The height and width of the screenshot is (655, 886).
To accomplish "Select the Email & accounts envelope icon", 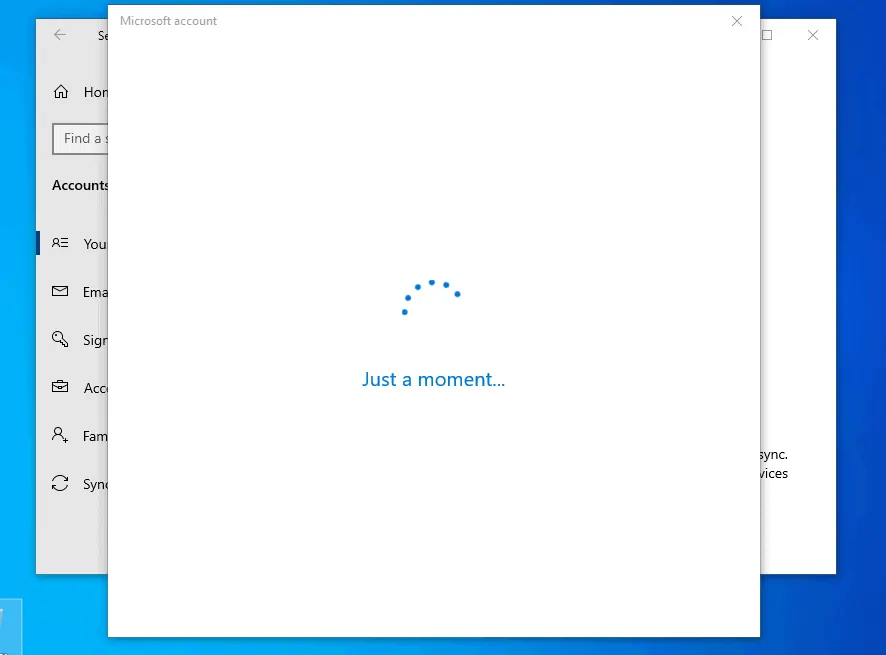I will tap(60, 291).
